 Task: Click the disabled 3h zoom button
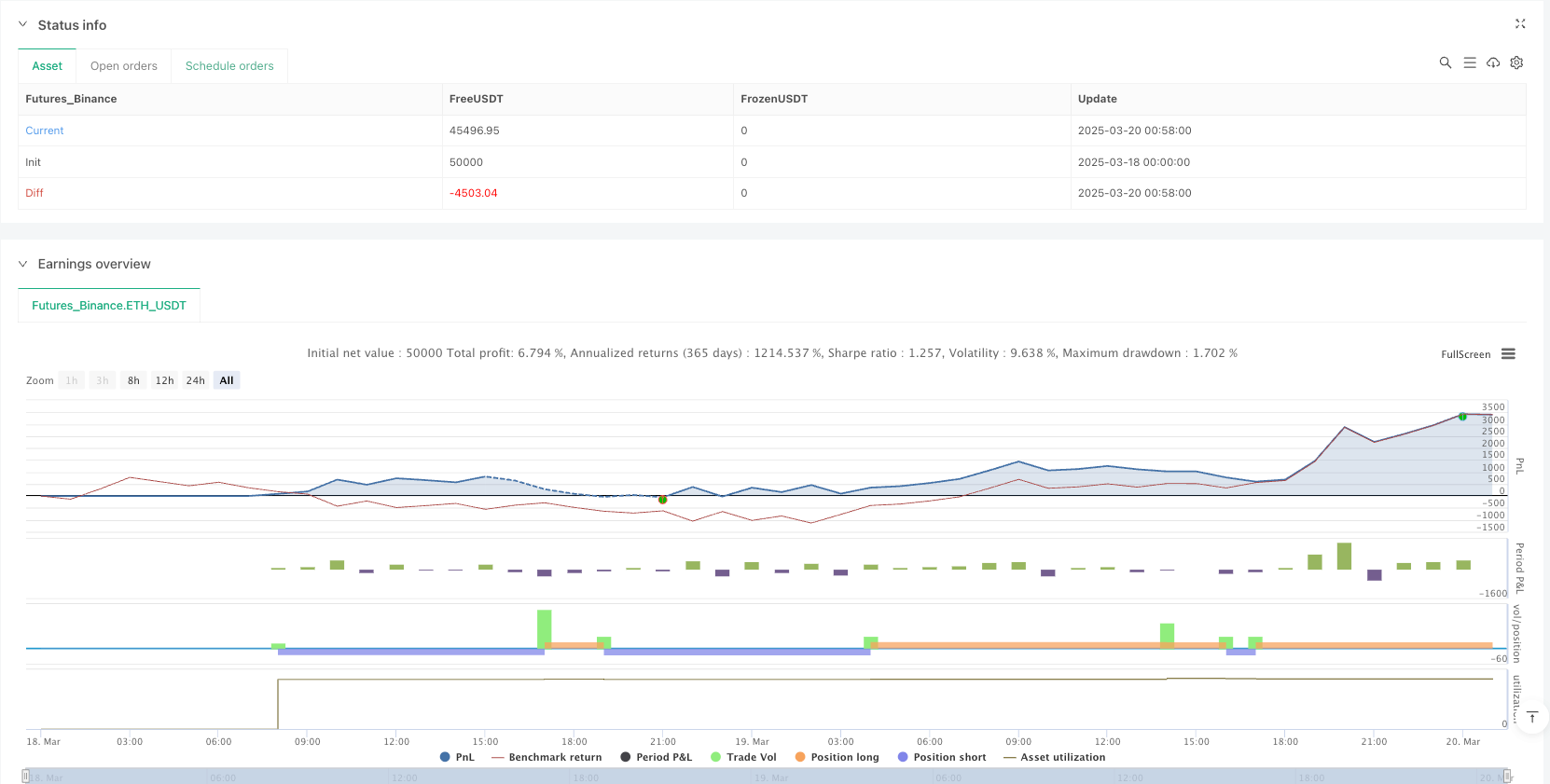(103, 380)
